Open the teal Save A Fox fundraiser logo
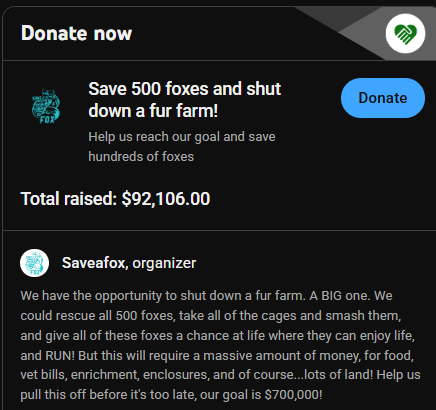The width and height of the screenshot is (436, 410). click(x=46, y=106)
